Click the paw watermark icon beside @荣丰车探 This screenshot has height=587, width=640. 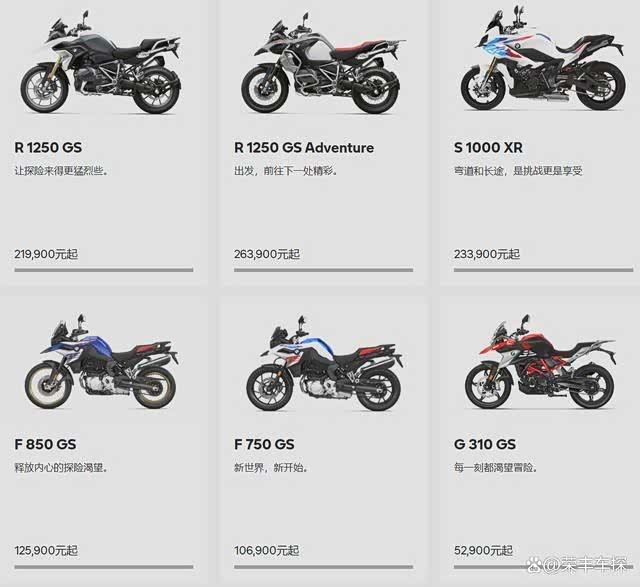tap(533, 565)
